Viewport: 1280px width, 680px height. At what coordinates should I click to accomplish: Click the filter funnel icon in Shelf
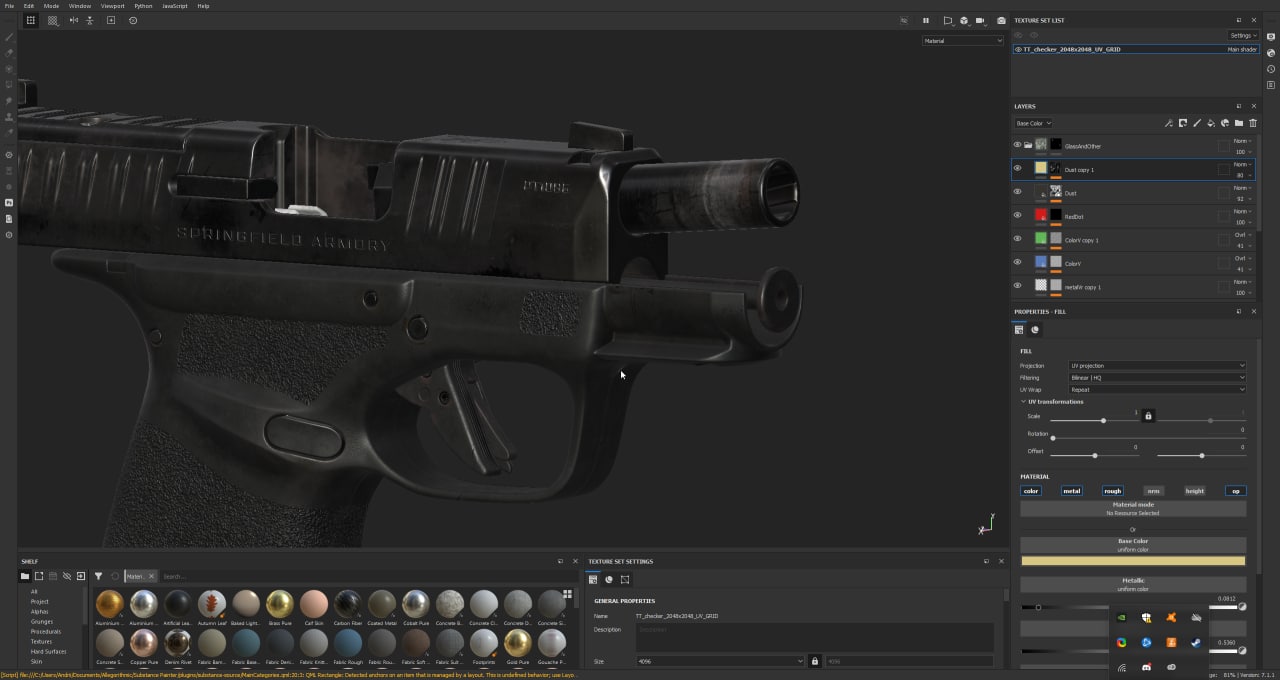(98, 576)
